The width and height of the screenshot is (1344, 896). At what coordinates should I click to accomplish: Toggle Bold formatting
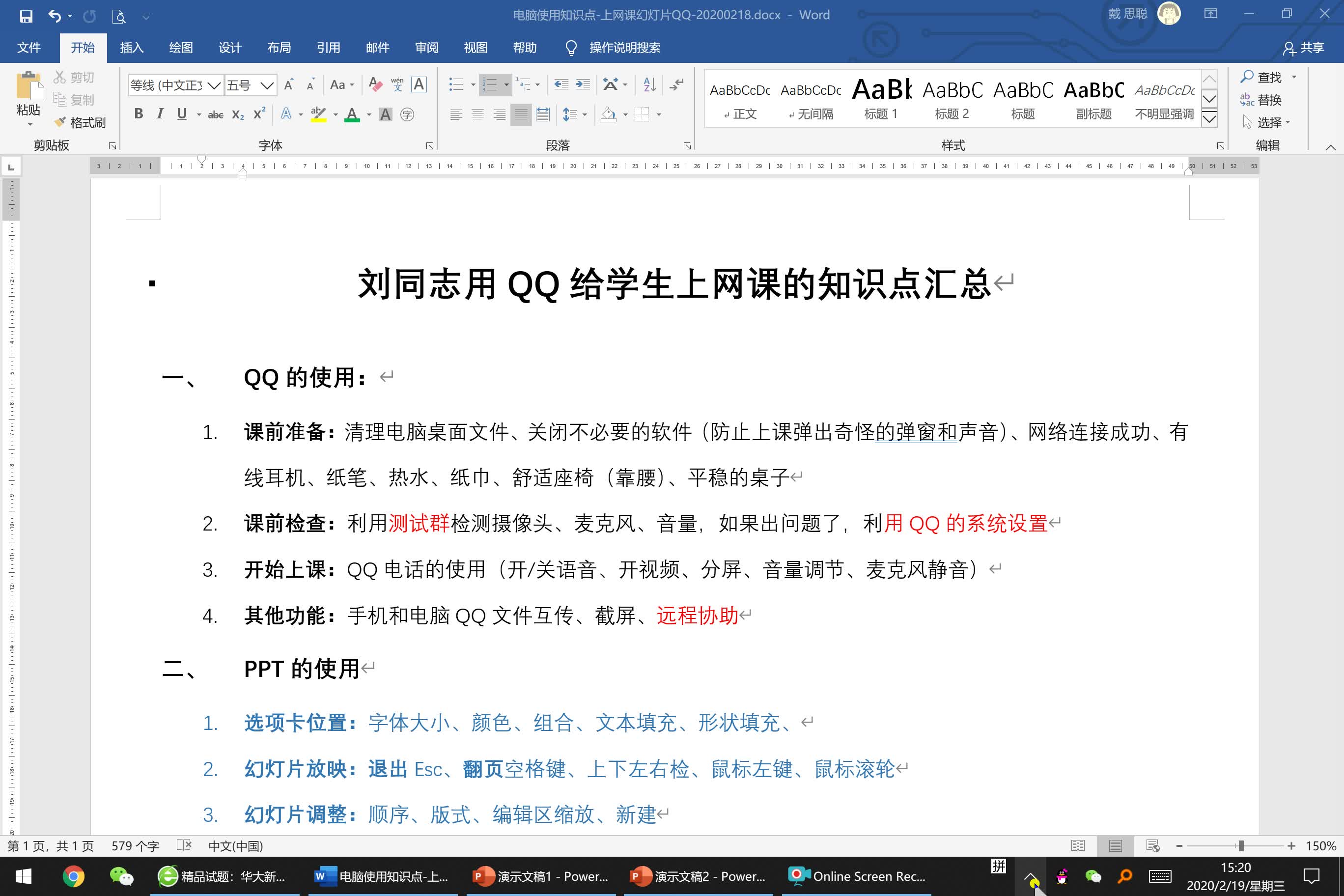click(139, 114)
